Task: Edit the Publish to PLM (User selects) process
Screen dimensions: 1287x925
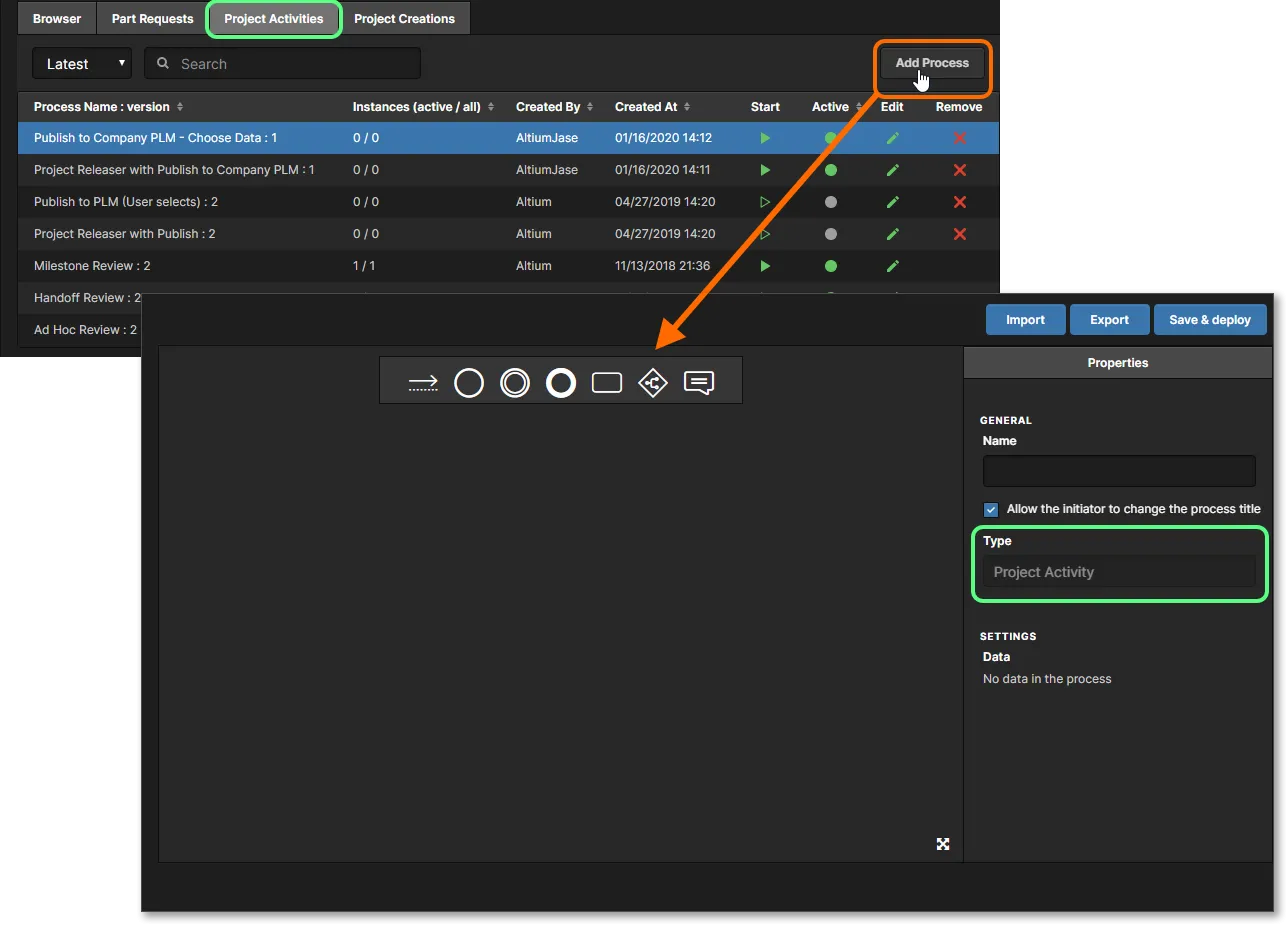Action: tap(893, 202)
